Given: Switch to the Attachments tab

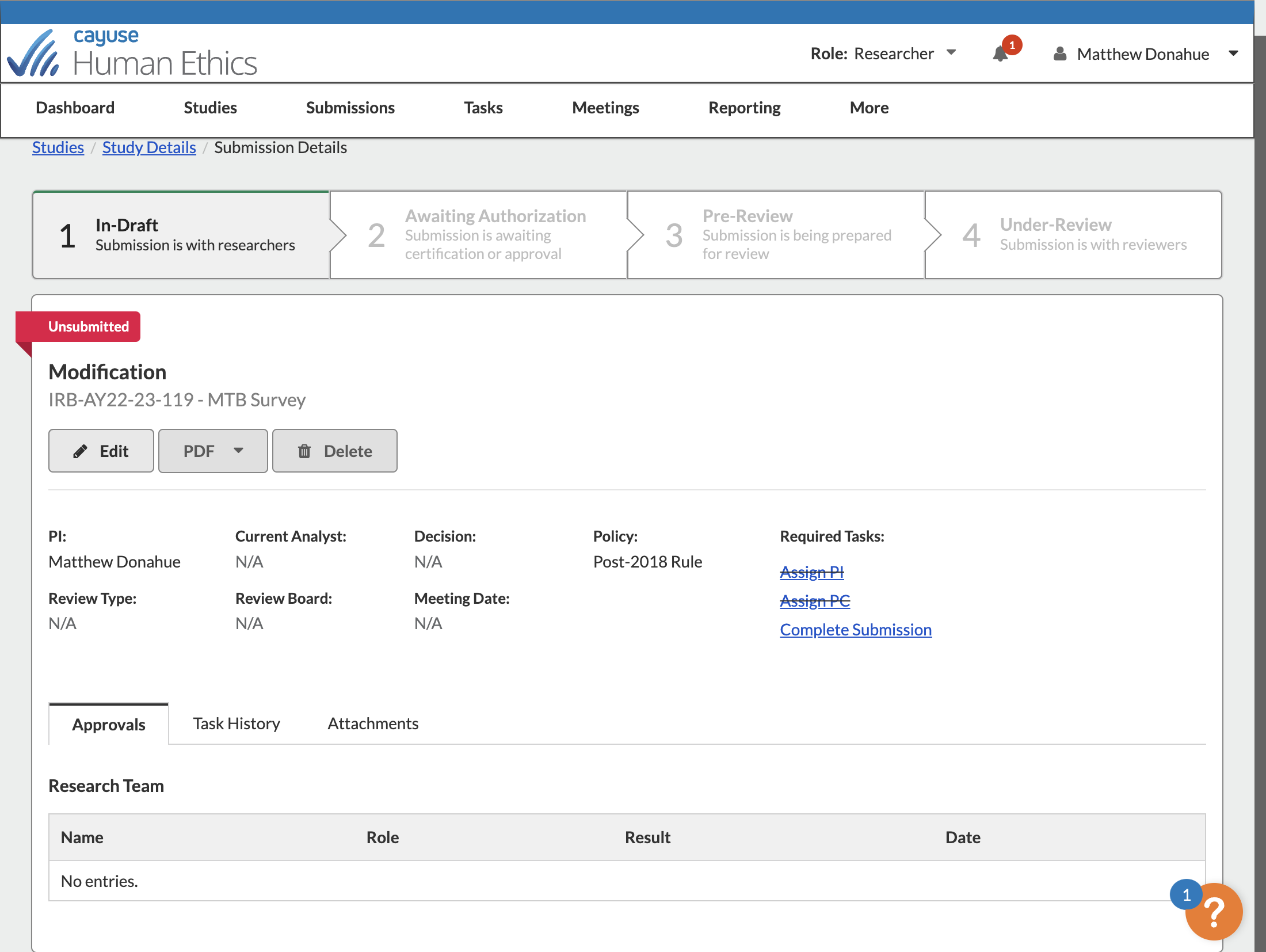Looking at the screenshot, I should point(373,723).
